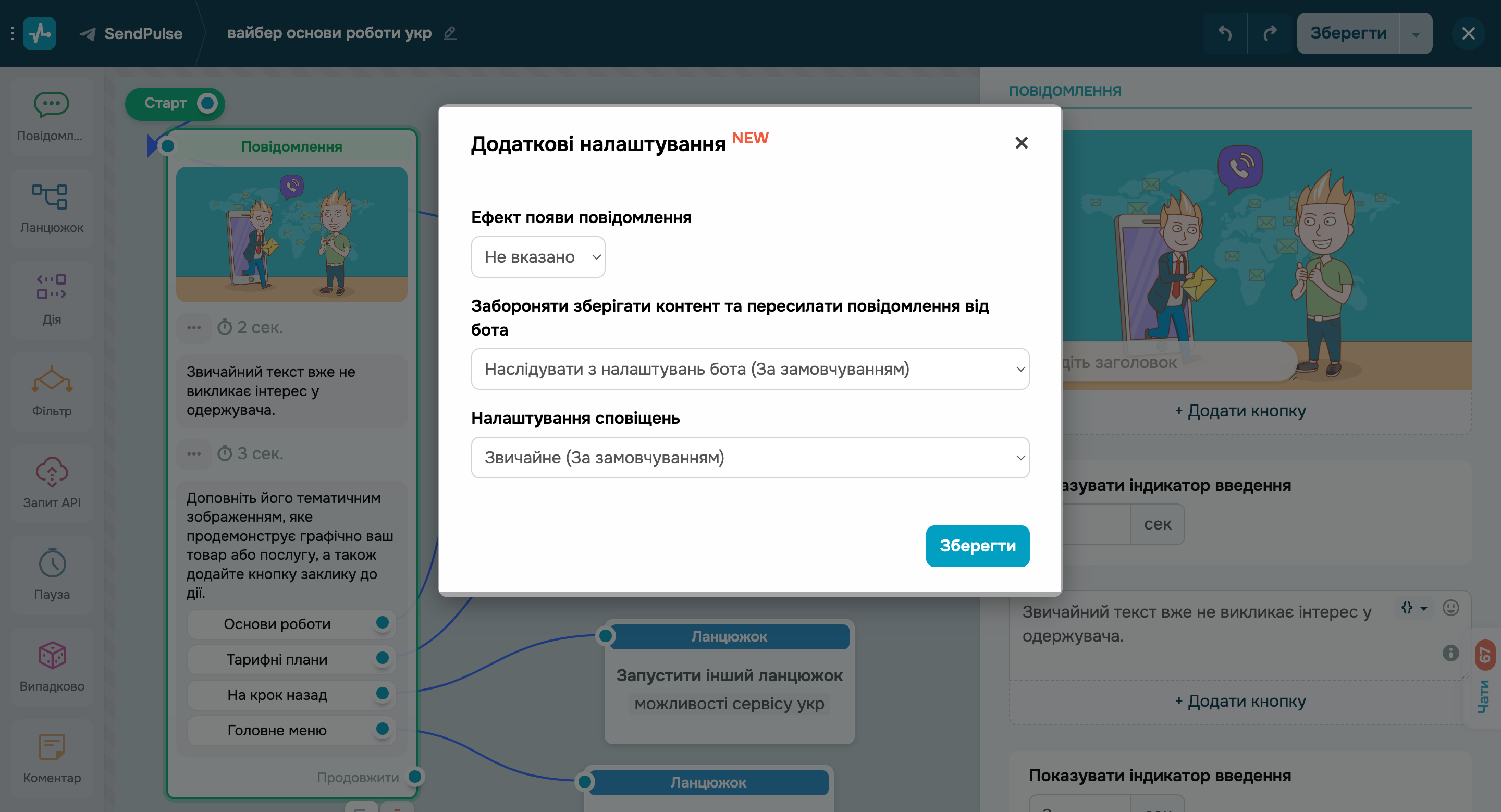The height and width of the screenshot is (812, 1501).
Task: Open the 'Налаштування сповіщень' dropdown
Action: point(750,458)
